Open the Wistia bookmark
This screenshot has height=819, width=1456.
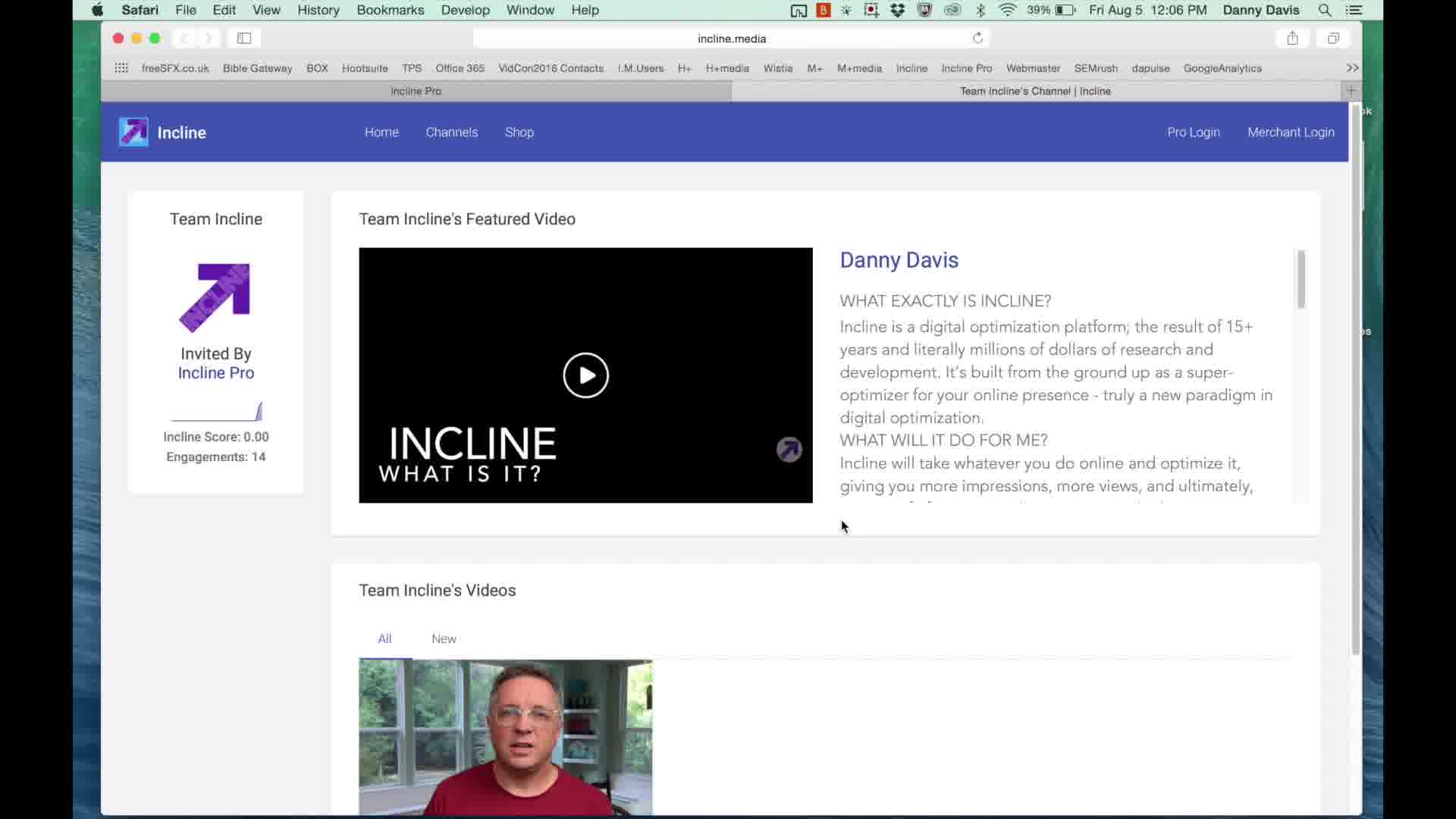click(x=778, y=68)
